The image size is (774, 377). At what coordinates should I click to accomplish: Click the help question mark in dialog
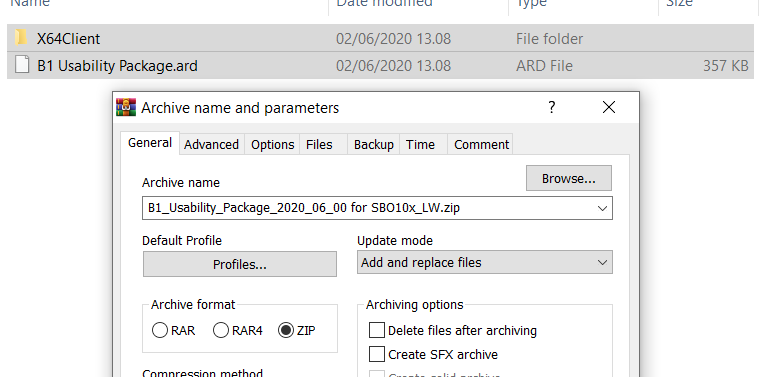(x=552, y=107)
